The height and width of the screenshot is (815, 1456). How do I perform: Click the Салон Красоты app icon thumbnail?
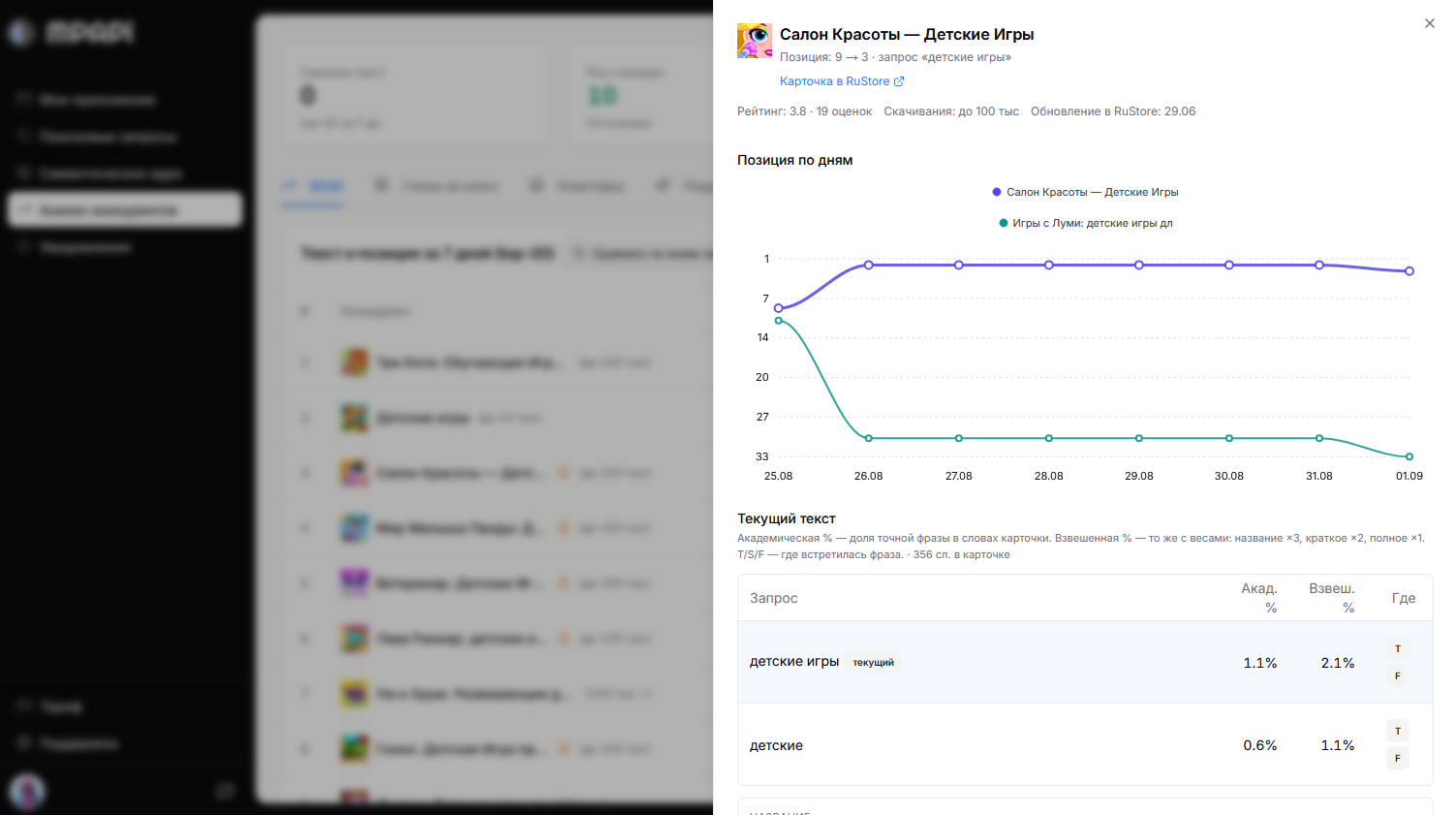click(x=755, y=41)
